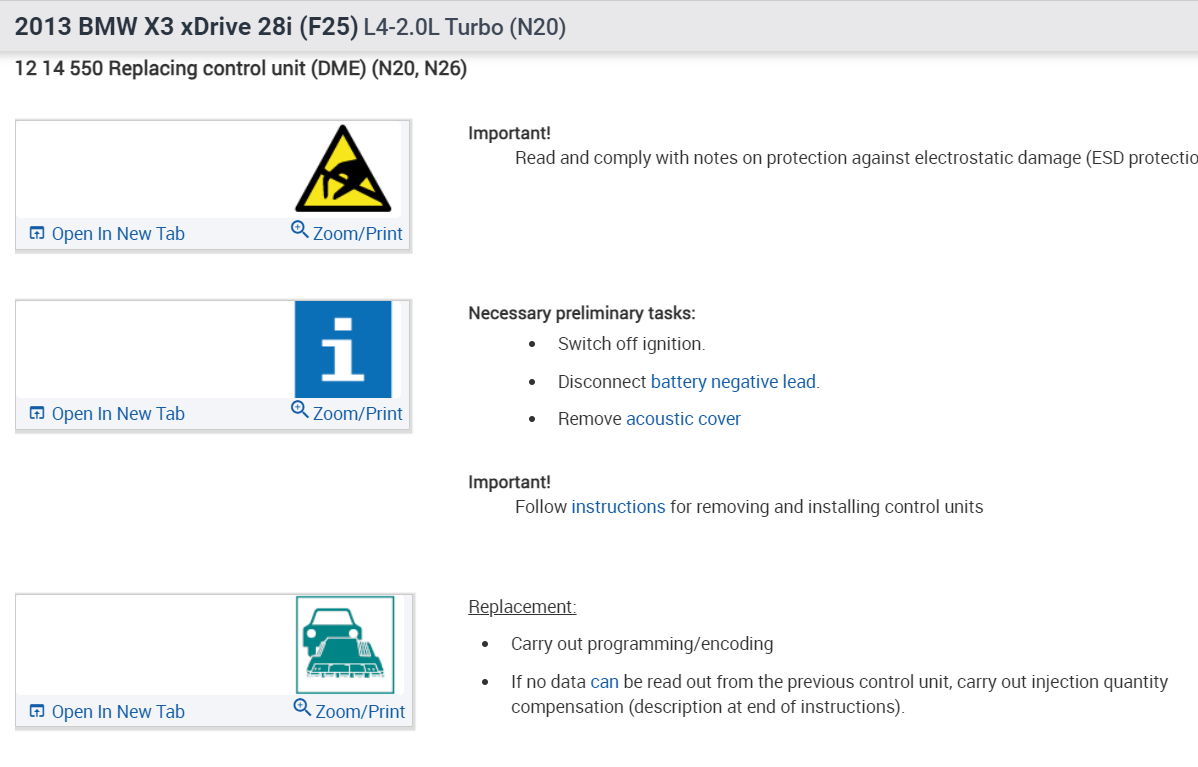Click the new-tab icon under car image

(x=37, y=711)
